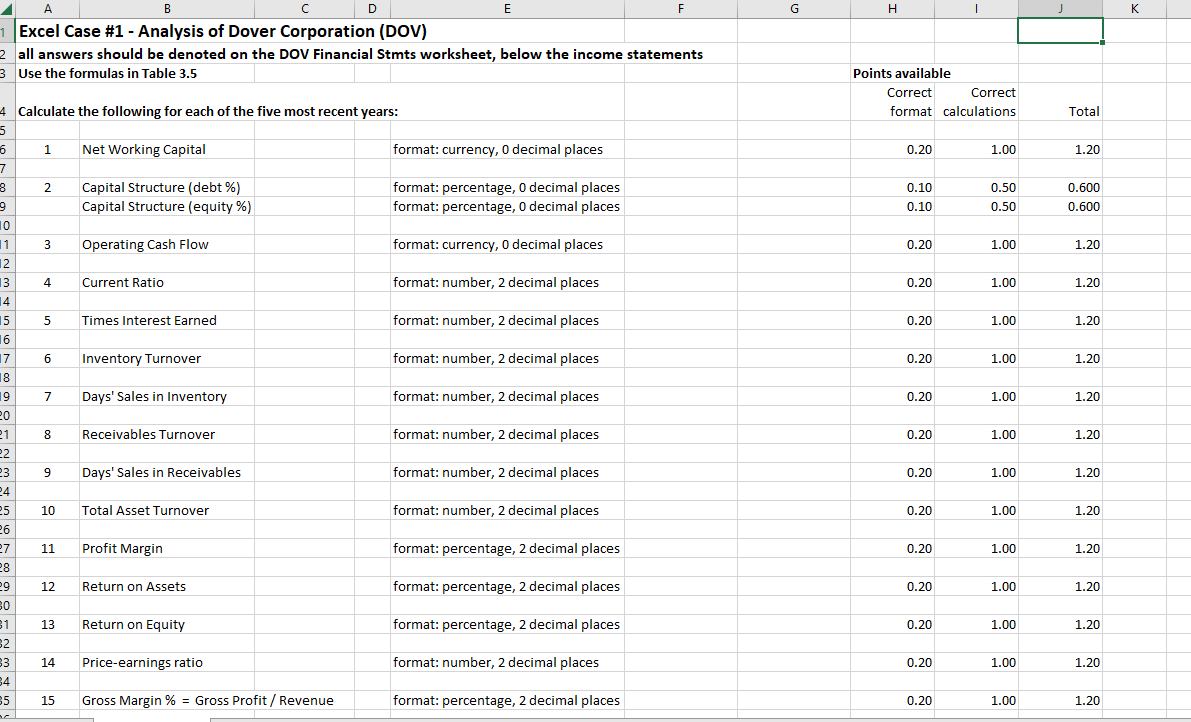Click the 0.10 format value for equity %
1191x722 pixels.
(x=892, y=207)
